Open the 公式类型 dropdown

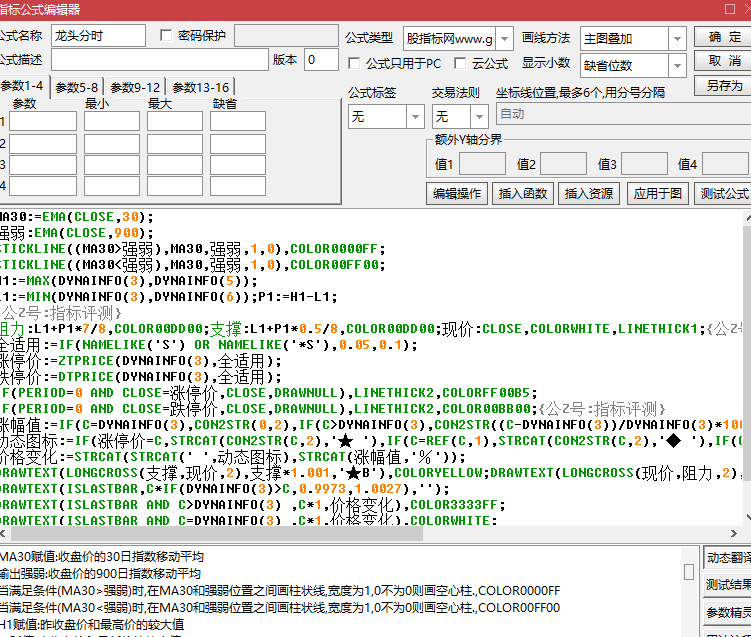point(504,39)
